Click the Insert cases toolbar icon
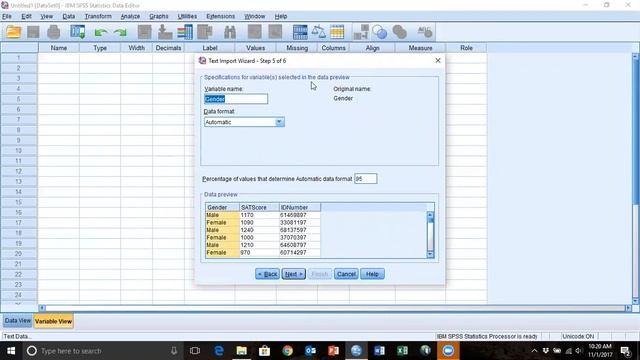This screenshot has width=640, height=360. (254, 32)
